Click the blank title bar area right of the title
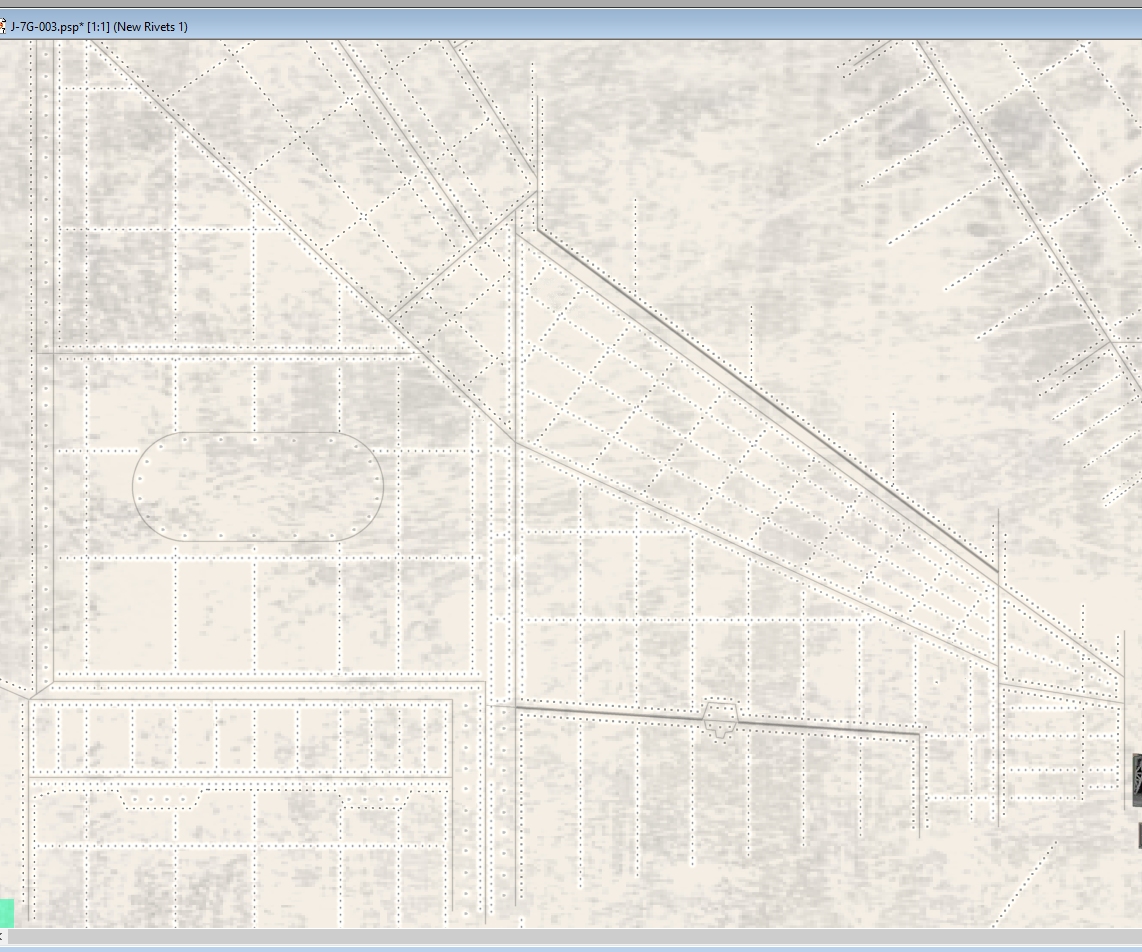The width and height of the screenshot is (1142, 952). click(664, 27)
